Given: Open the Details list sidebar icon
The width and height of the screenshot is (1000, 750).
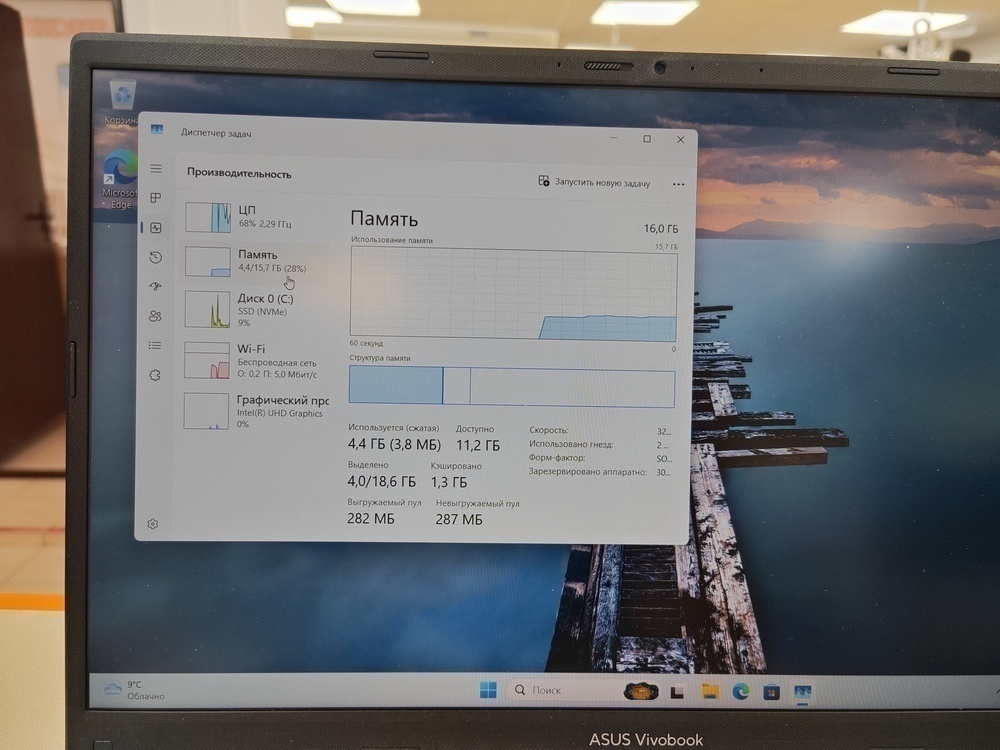Looking at the screenshot, I should (155, 345).
